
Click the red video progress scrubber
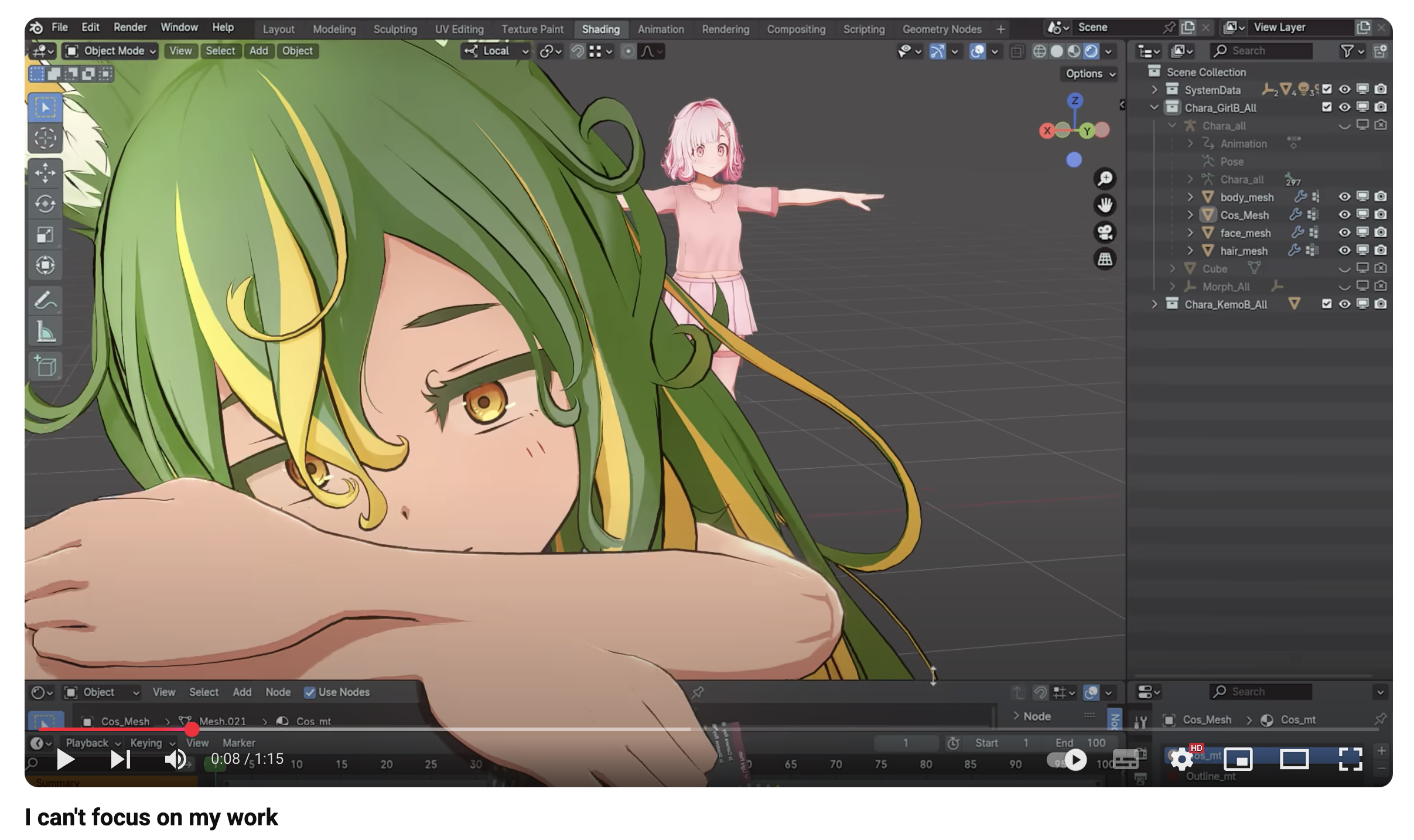[x=192, y=729]
